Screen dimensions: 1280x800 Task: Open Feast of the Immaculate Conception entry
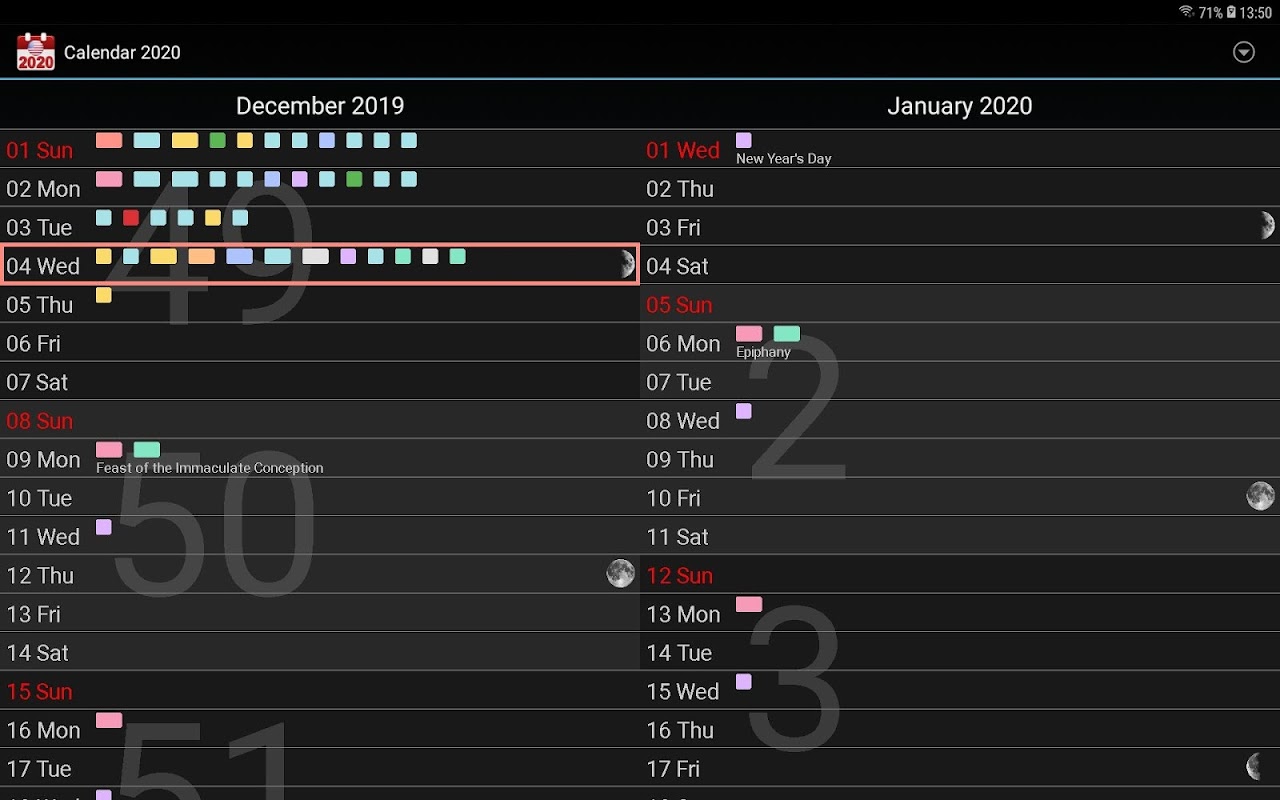click(210, 468)
